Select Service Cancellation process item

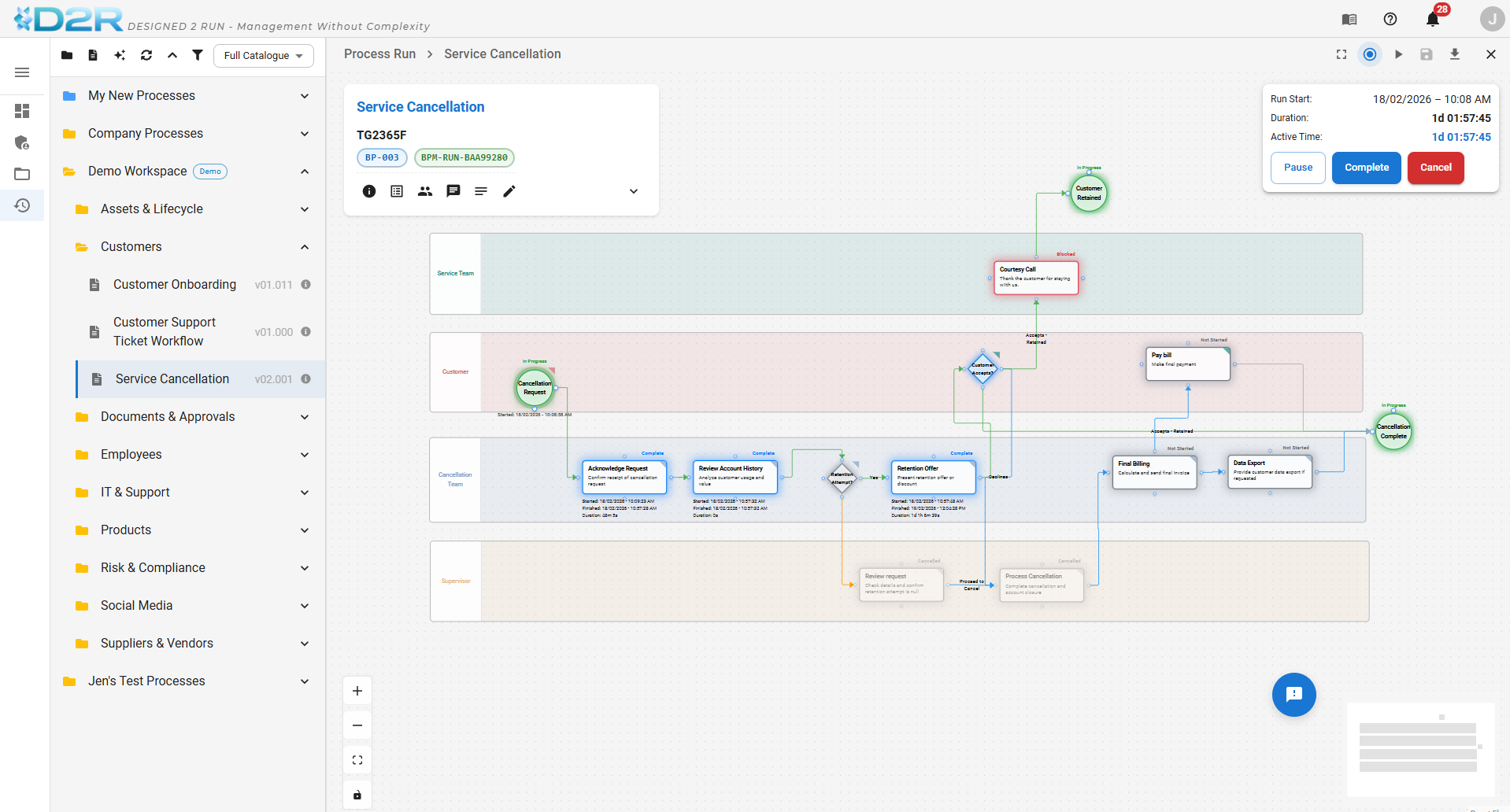[201, 379]
